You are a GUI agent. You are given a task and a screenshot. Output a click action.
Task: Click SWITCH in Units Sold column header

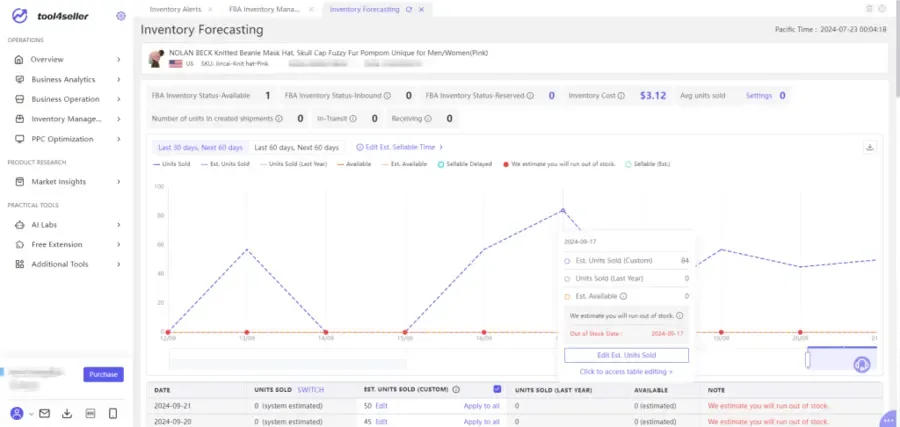(x=311, y=390)
